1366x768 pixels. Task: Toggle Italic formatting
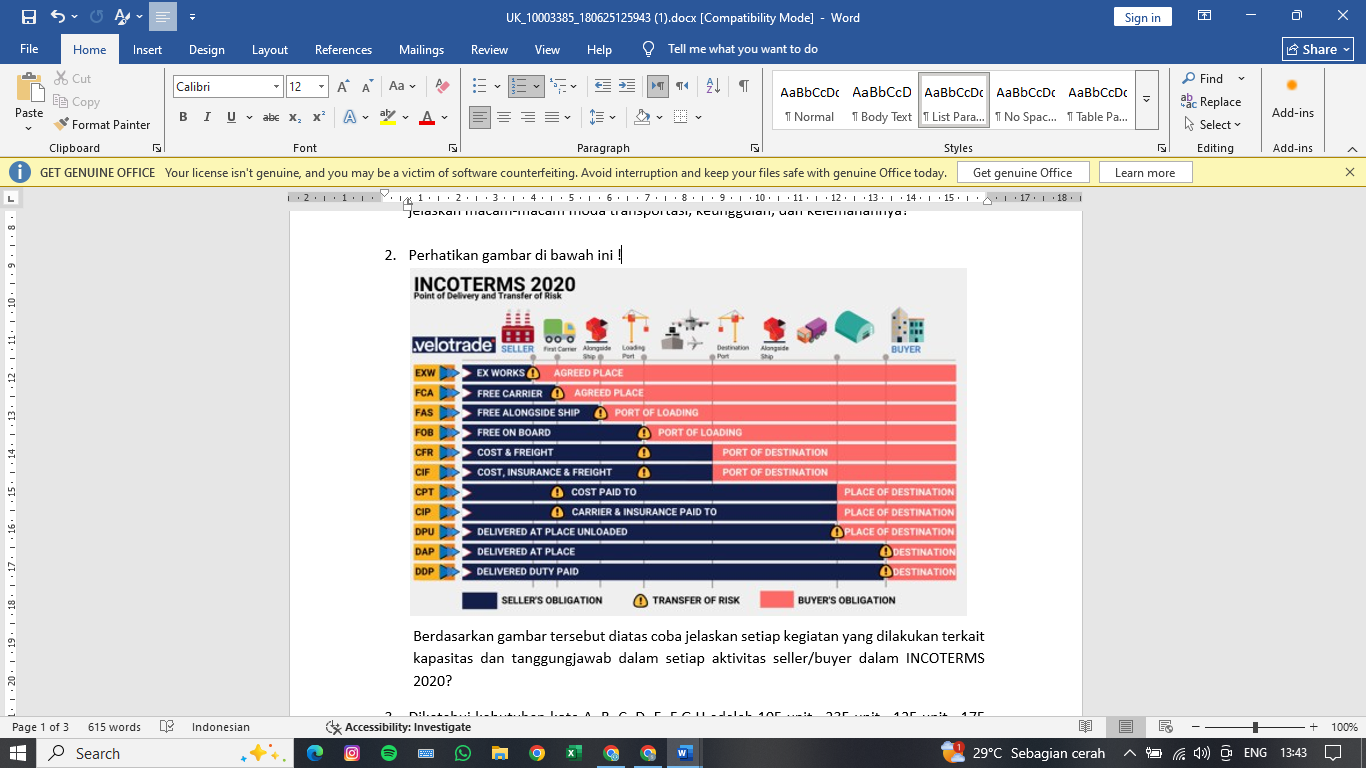click(x=207, y=117)
